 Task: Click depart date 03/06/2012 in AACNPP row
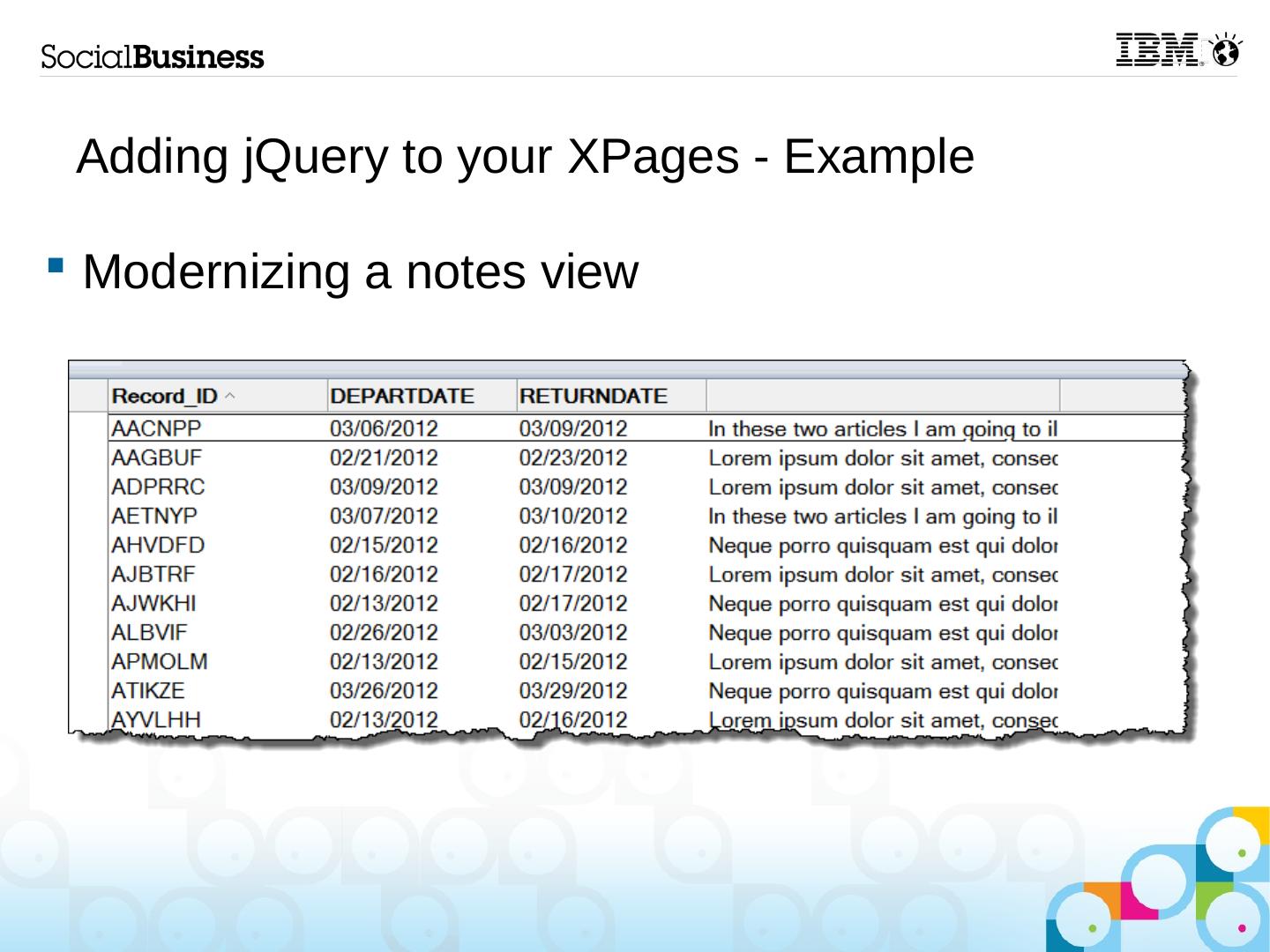[x=384, y=428]
